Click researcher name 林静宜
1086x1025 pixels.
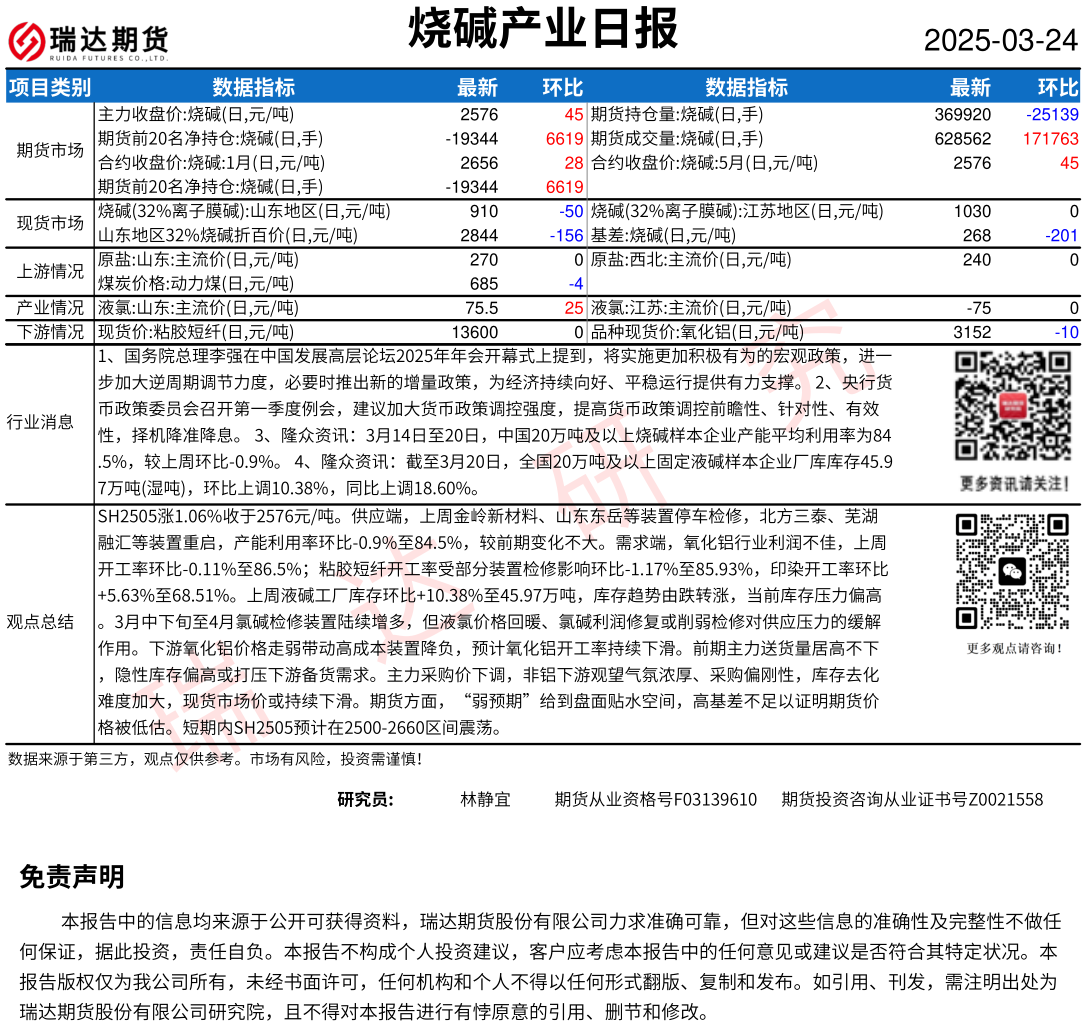(x=485, y=799)
